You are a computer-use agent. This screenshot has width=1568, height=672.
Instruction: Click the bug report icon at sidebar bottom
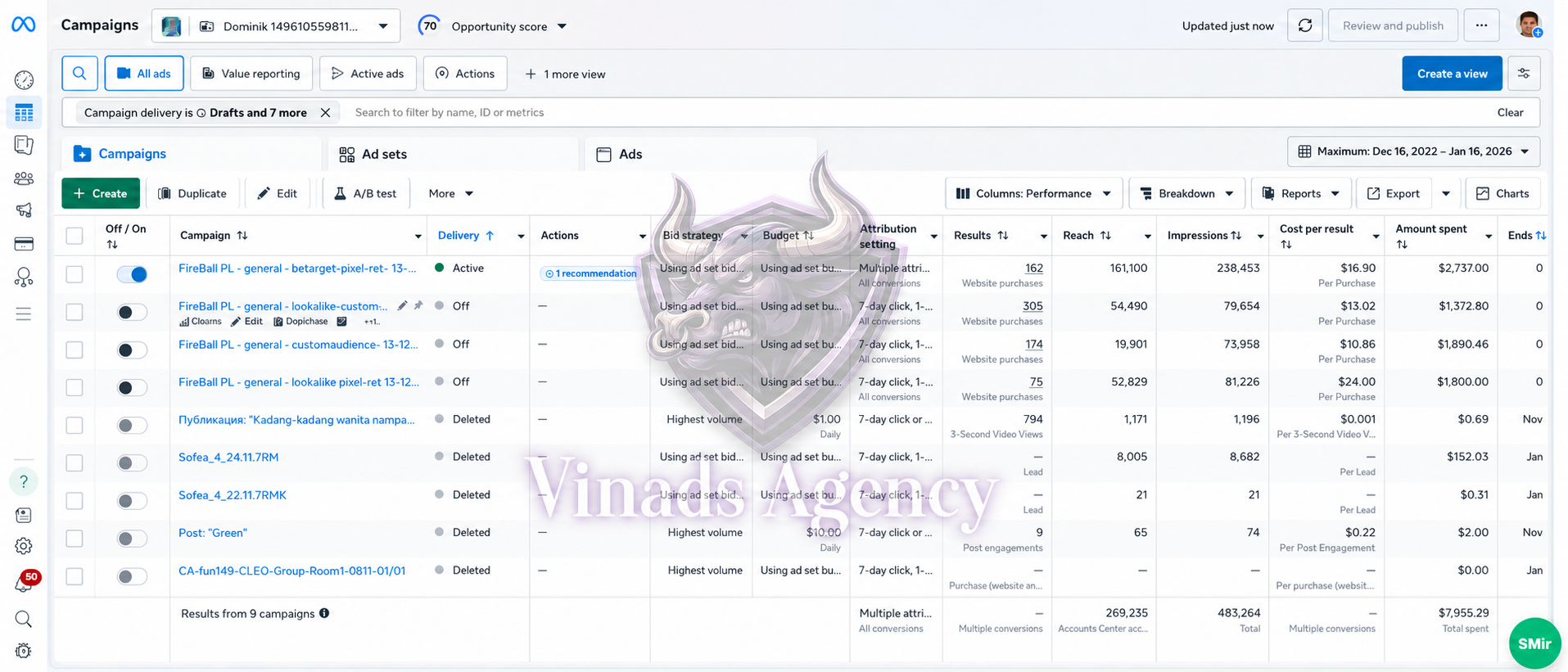click(24, 651)
